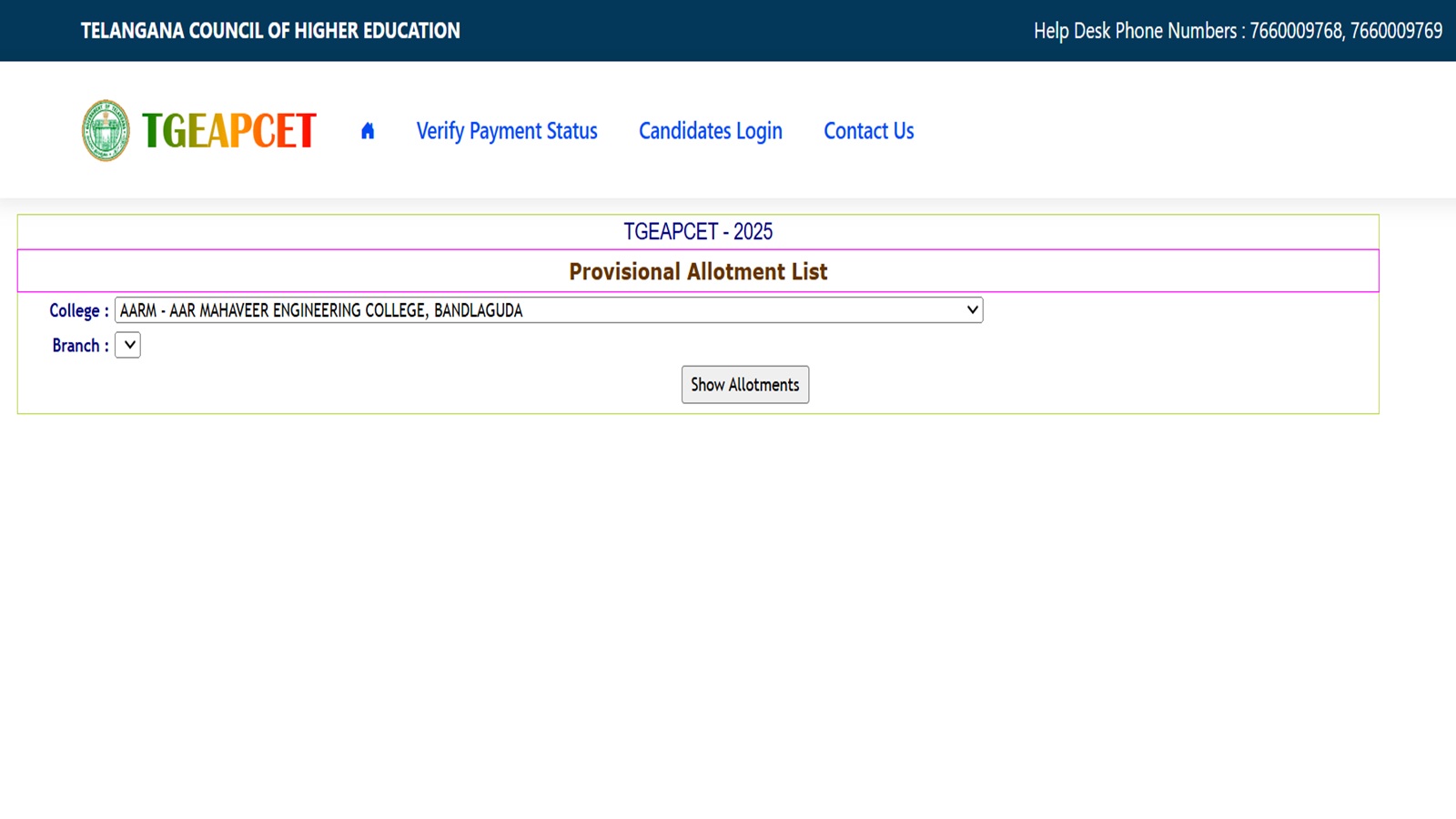
Task: Click Telangana Council of Higher Education header
Action: [270, 31]
